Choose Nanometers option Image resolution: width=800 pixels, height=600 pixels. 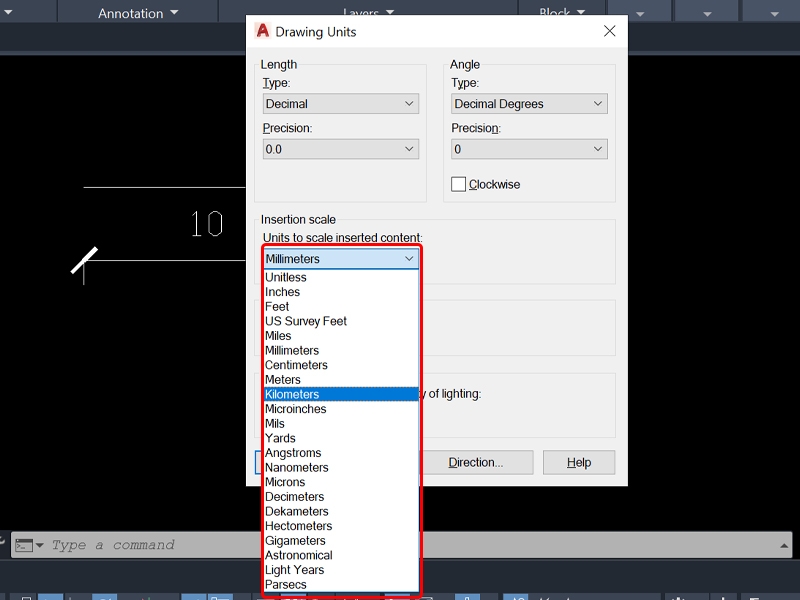(341, 467)
